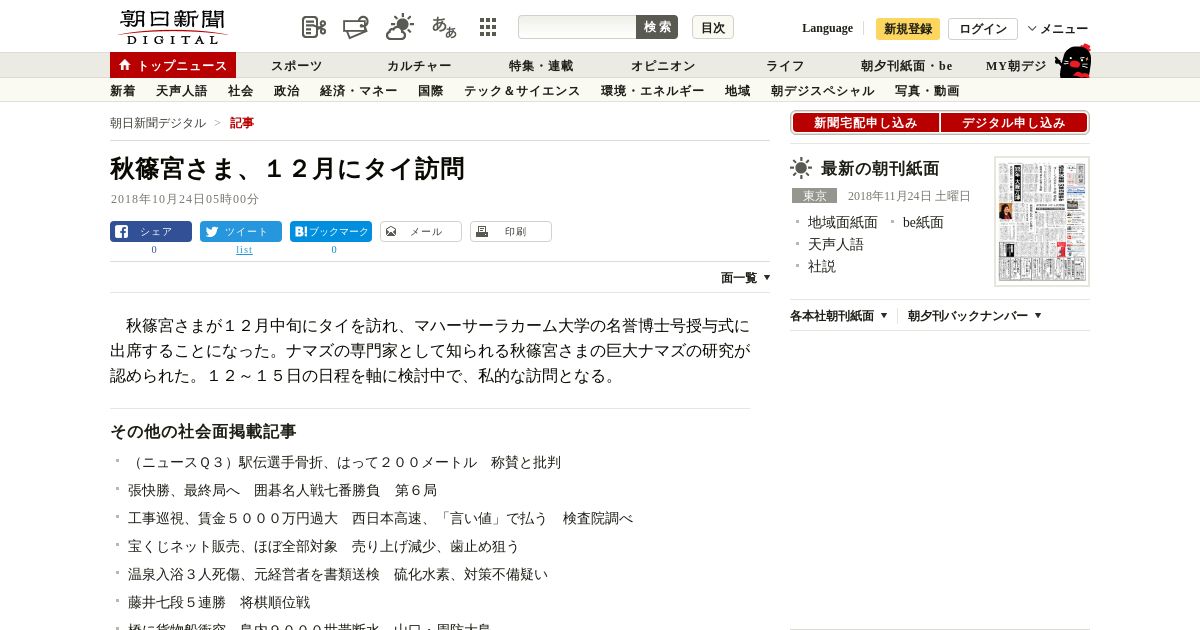
Task: Select 写真・動画 in sub navigation
Action: [927, 91]
